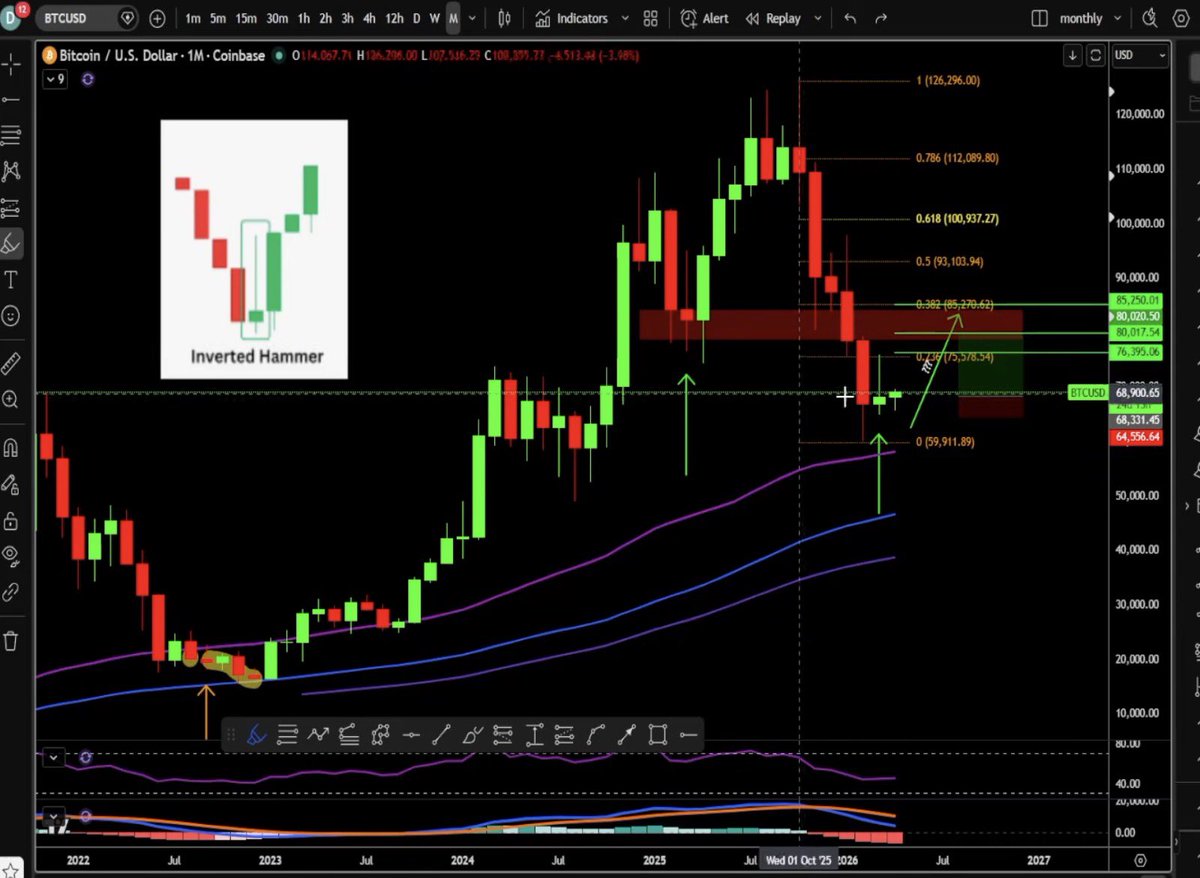
Task: Select horizontal ray tool in favorites toolbar
Action: (x=688, y=735)
